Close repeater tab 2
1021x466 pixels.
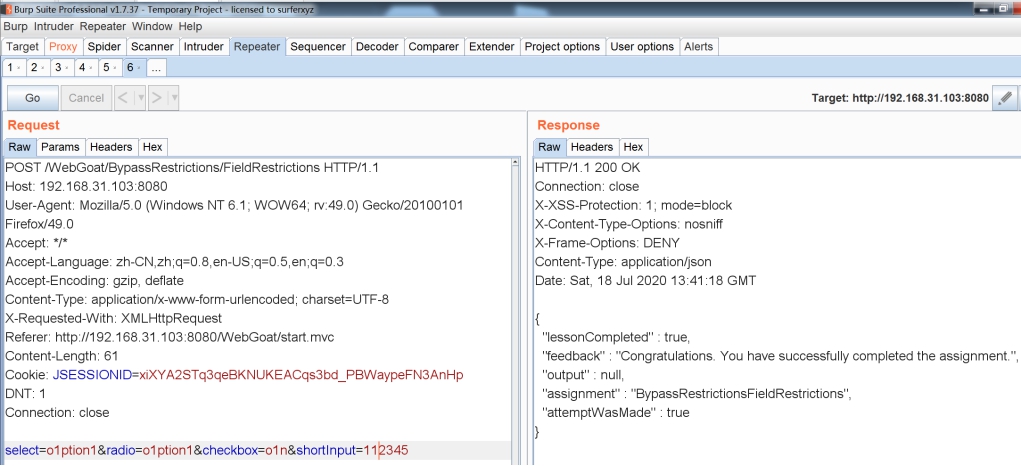(x=42, y=68)
